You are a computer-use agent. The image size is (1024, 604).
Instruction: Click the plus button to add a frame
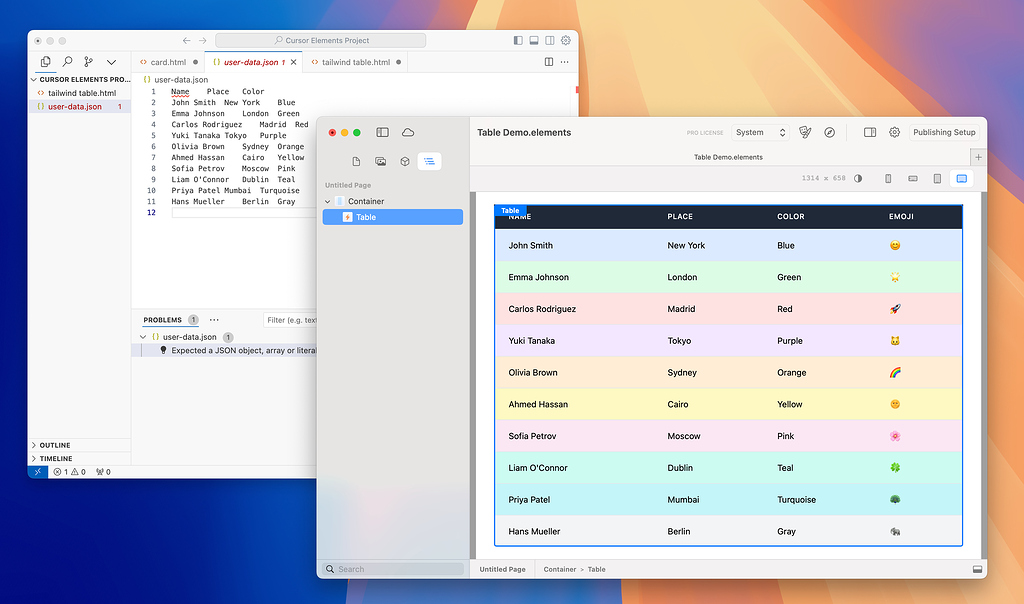[x=978, y=156]
